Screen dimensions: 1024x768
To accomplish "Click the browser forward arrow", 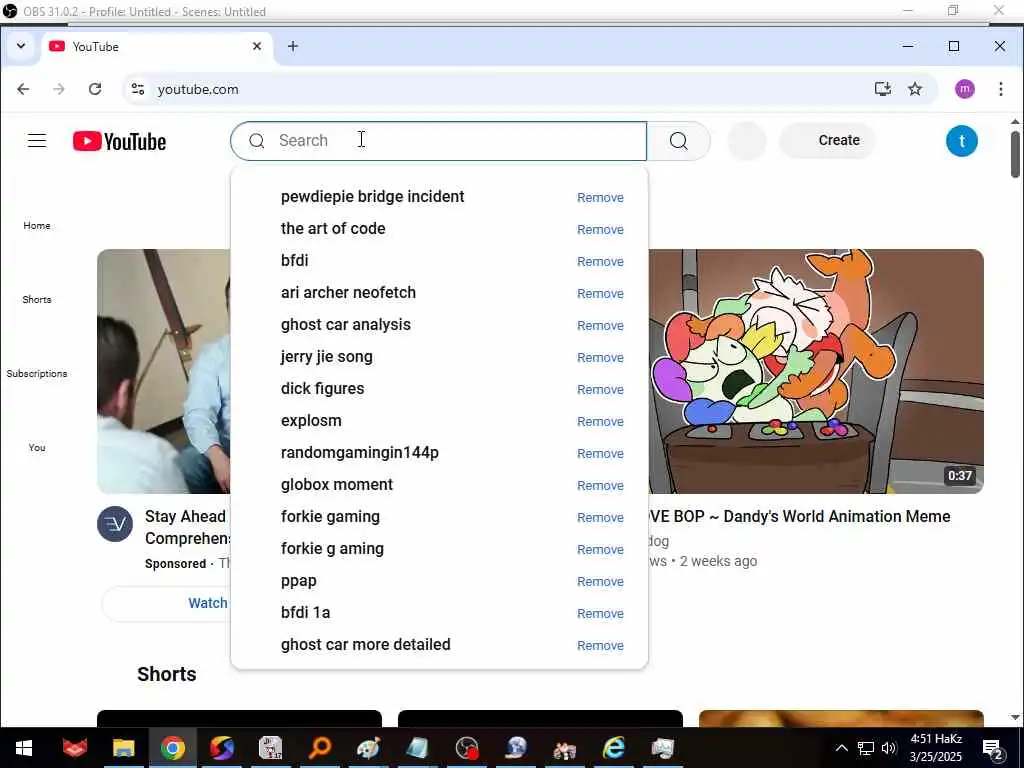I will [59, 89].
